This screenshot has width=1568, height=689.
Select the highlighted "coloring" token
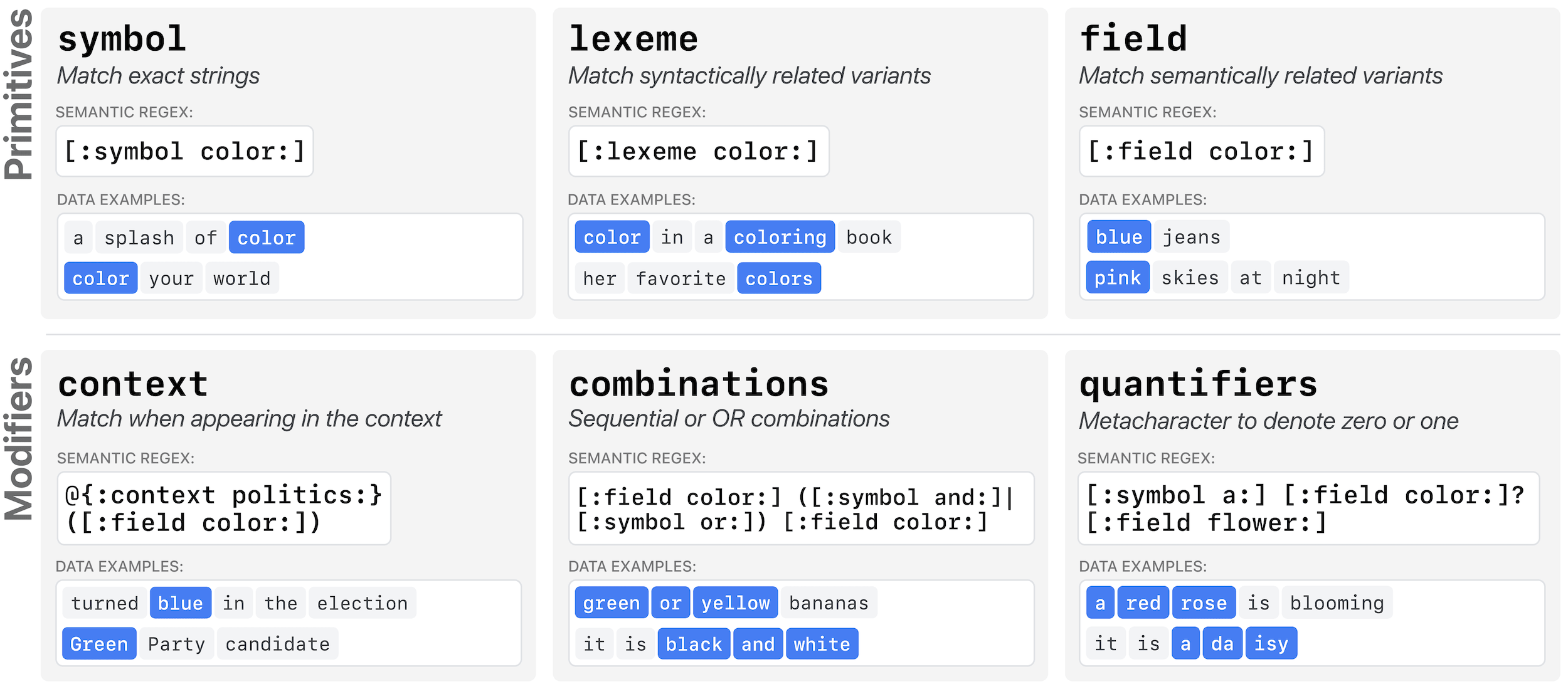pyautogui.click(x=780, y=237)
